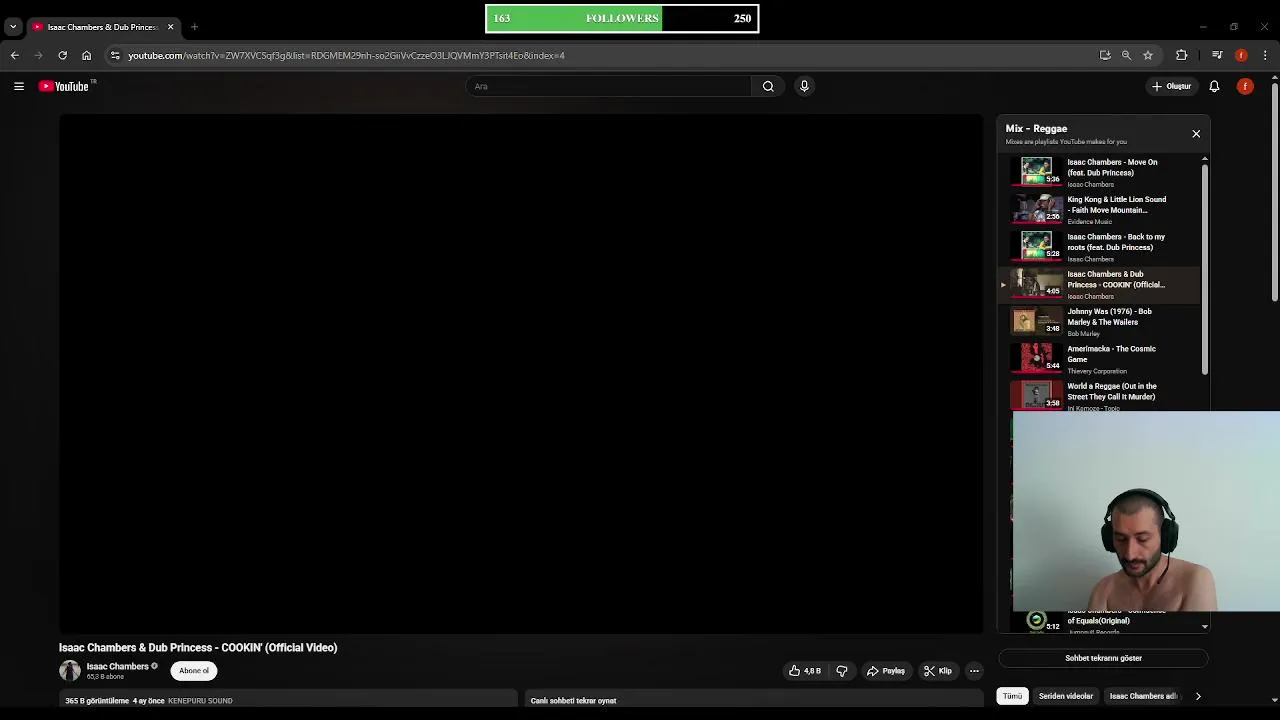The height and width of the screenshot is (720, 1280).
Task: Open the YouTube account avatar menu
Action: (1245, 86)
